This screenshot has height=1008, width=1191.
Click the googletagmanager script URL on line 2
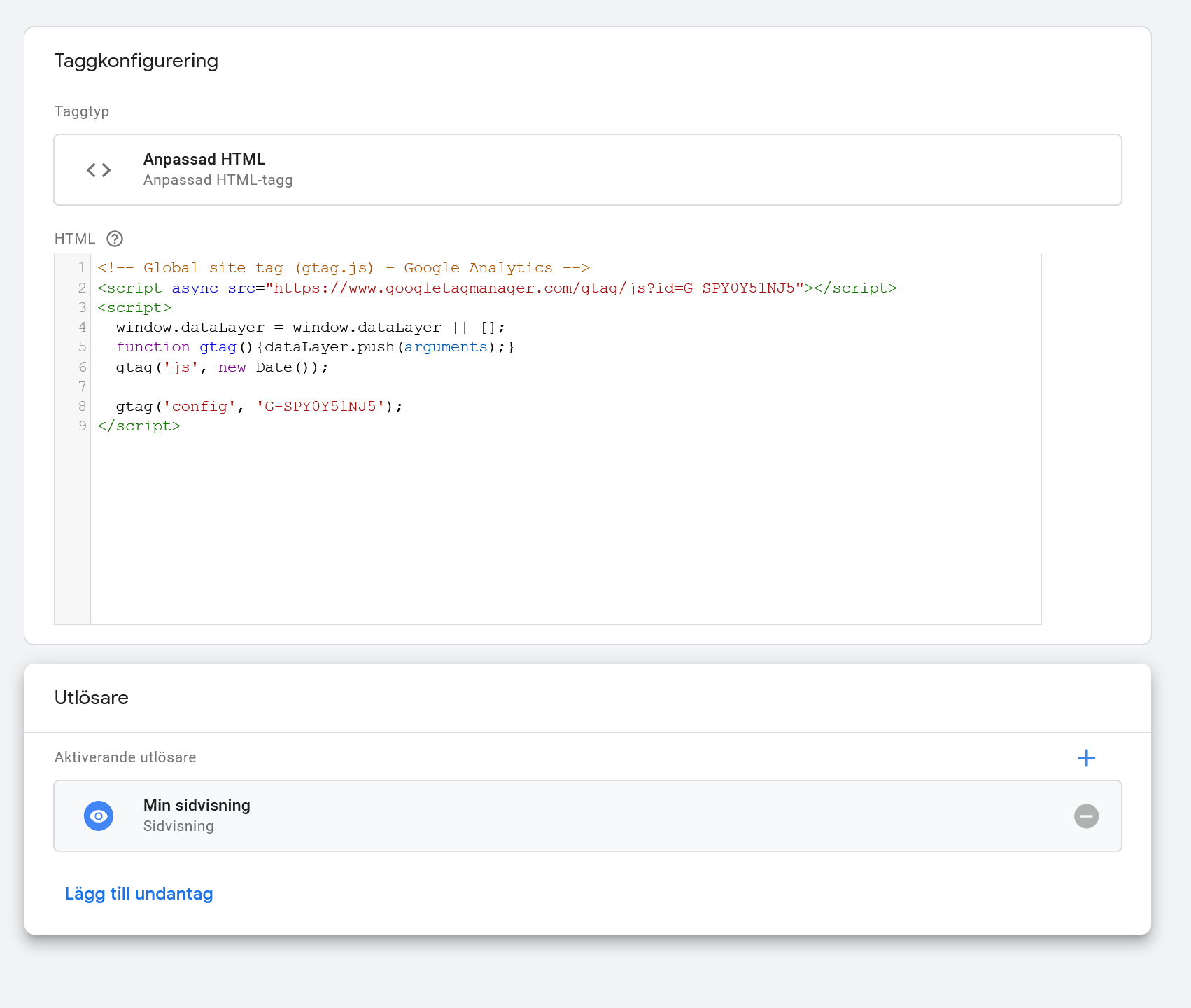532,287
